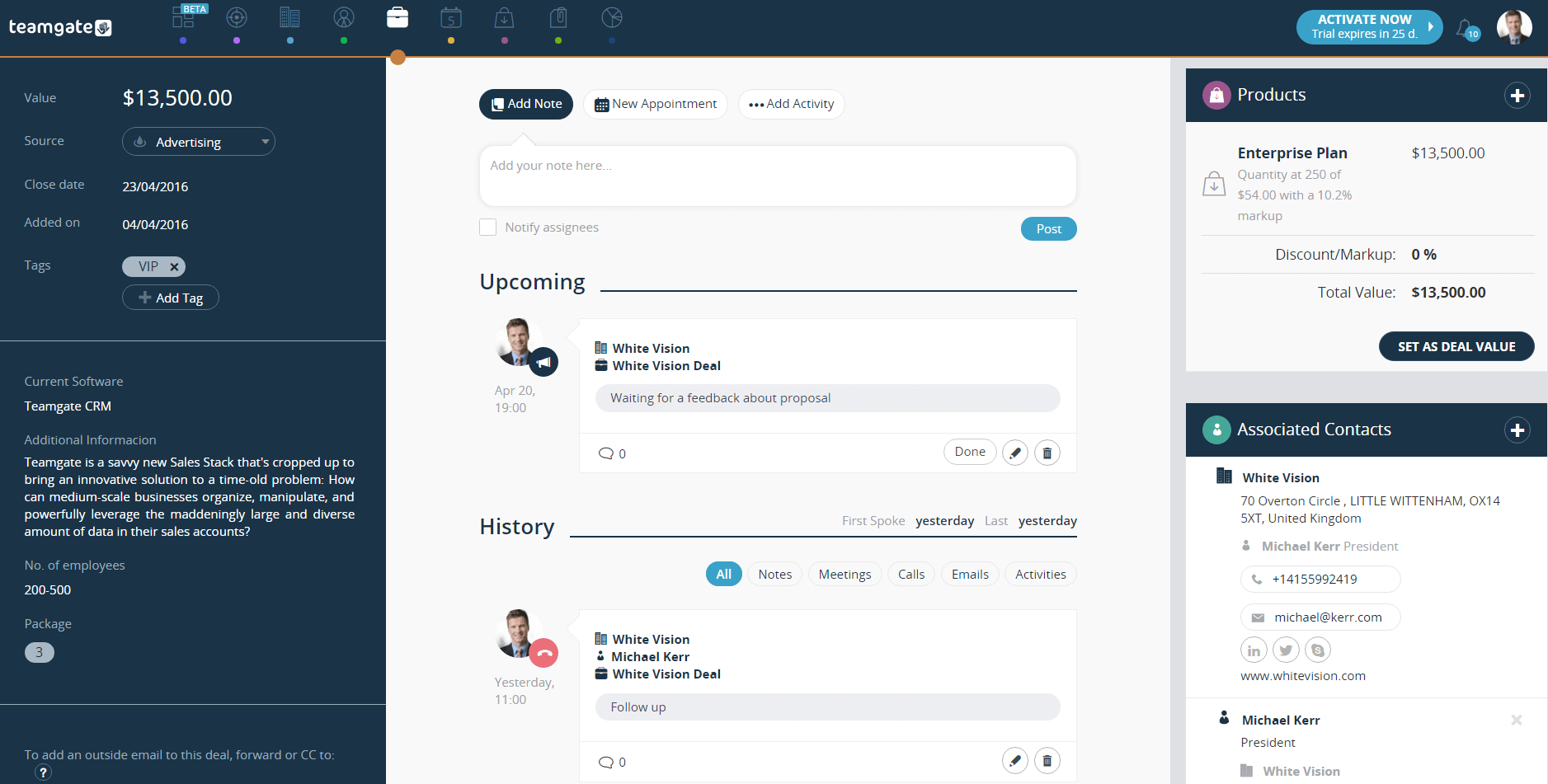Image resolution: width=1548 pixels, height=784 pixels.
Task: Filter history by Meetings
Action: coord(845,575)
